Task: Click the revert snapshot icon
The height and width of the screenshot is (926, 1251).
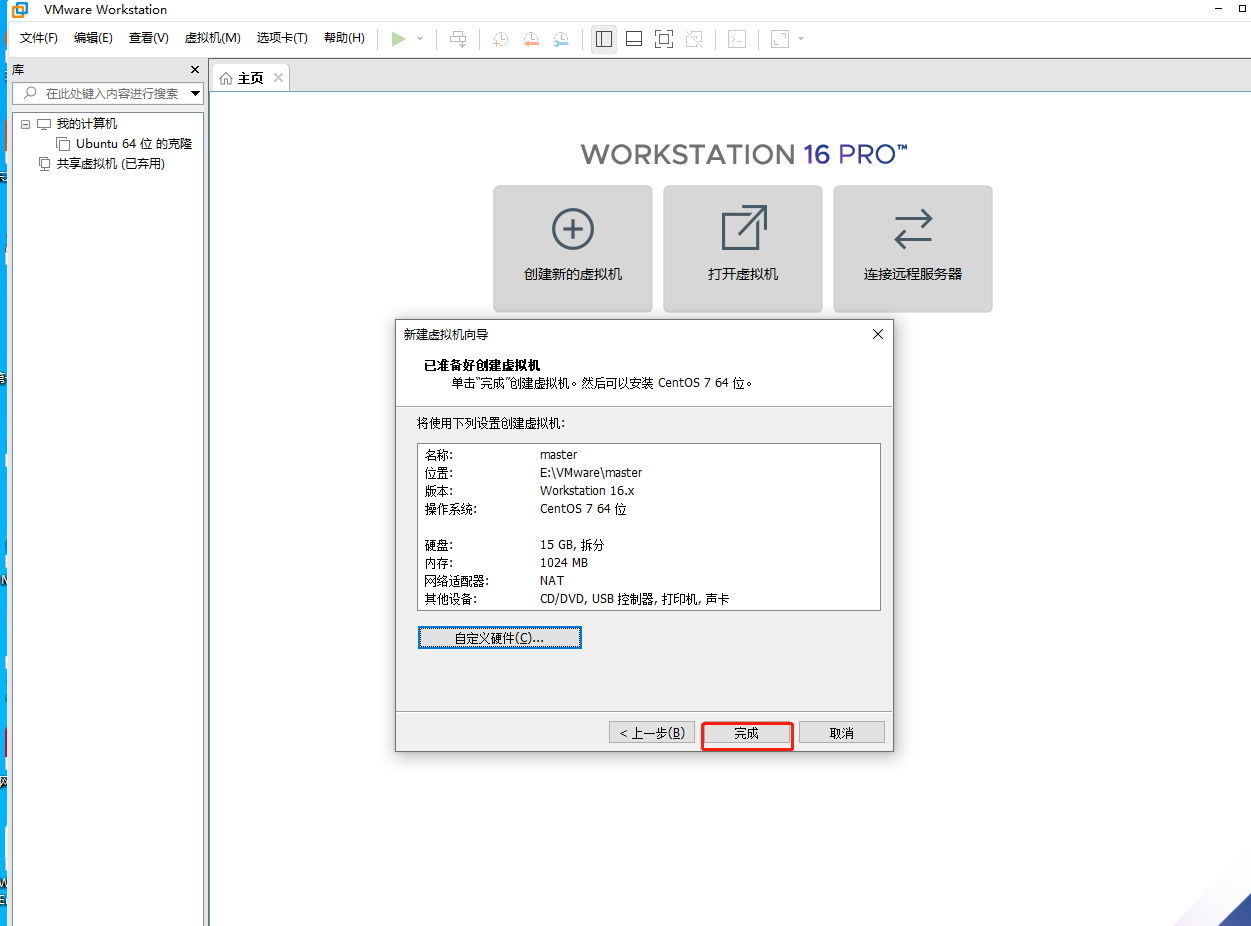Action: pyautogui.click(x=531, y=39)
